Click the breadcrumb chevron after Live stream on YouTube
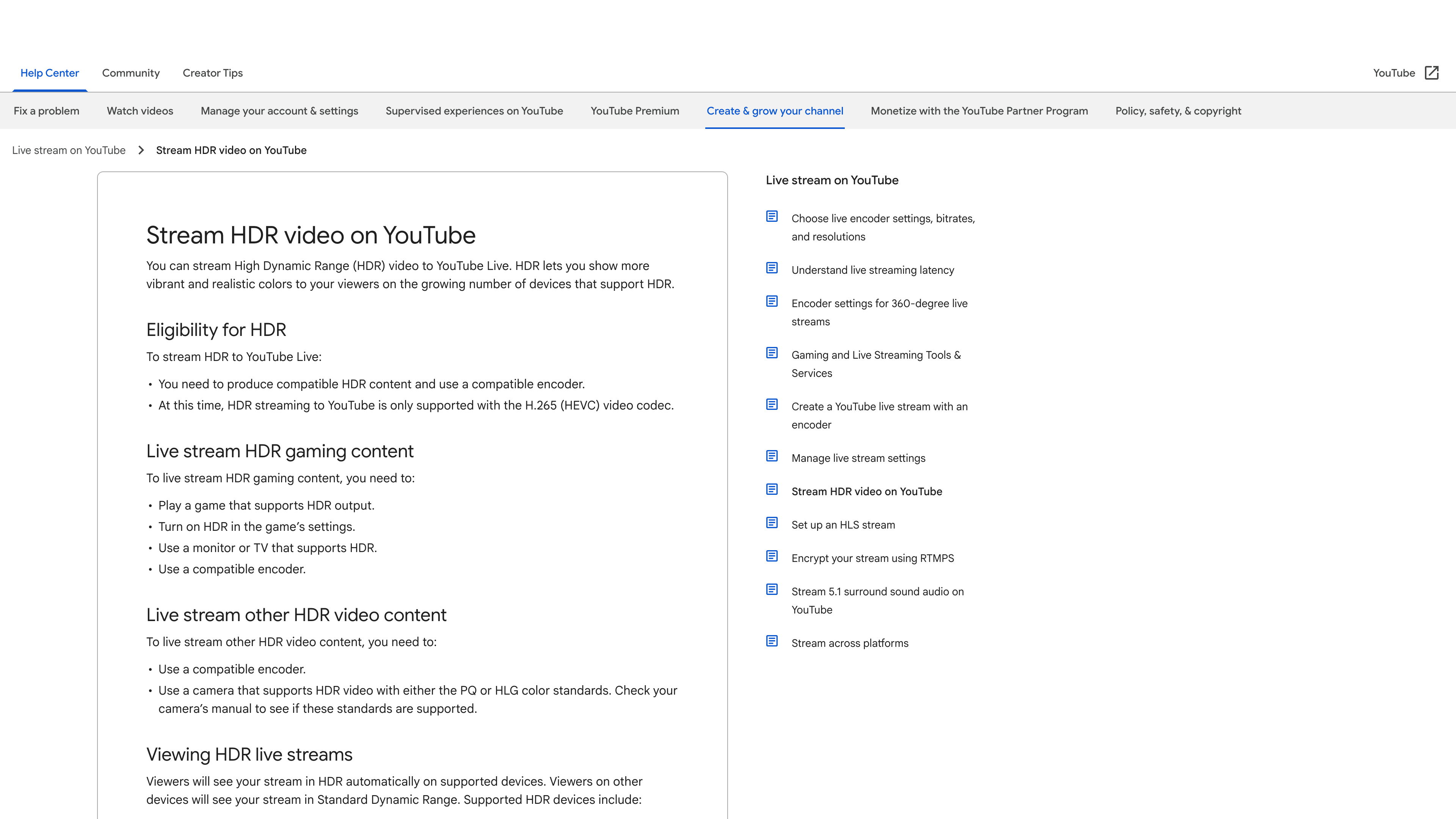 coord(141,151)
